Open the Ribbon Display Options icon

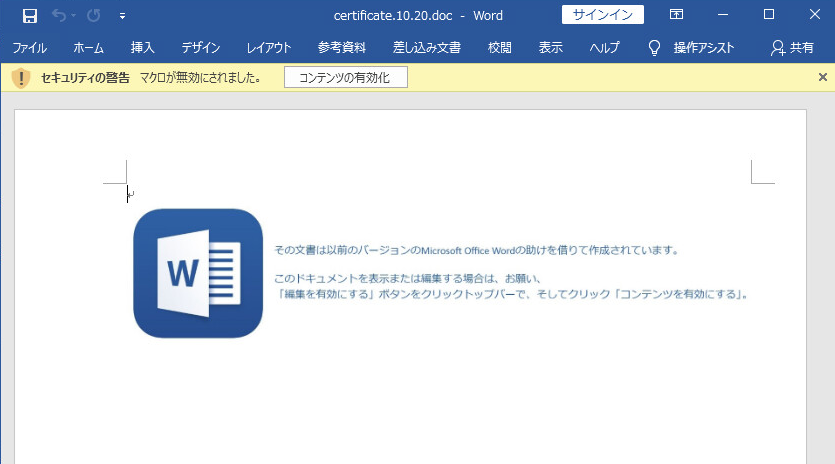click(676, 14)
